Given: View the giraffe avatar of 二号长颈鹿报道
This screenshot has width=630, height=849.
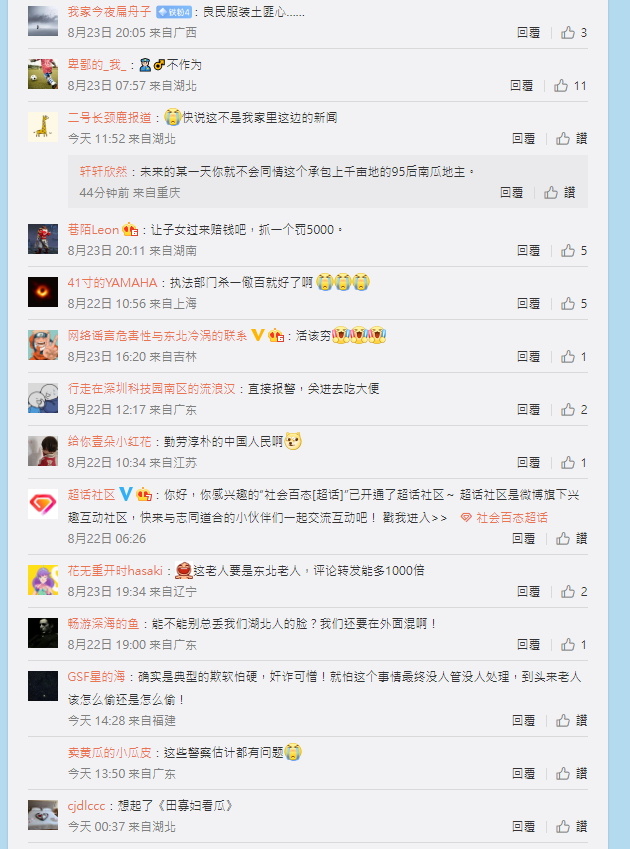Looking at the screenshot, I should (43, 127).
